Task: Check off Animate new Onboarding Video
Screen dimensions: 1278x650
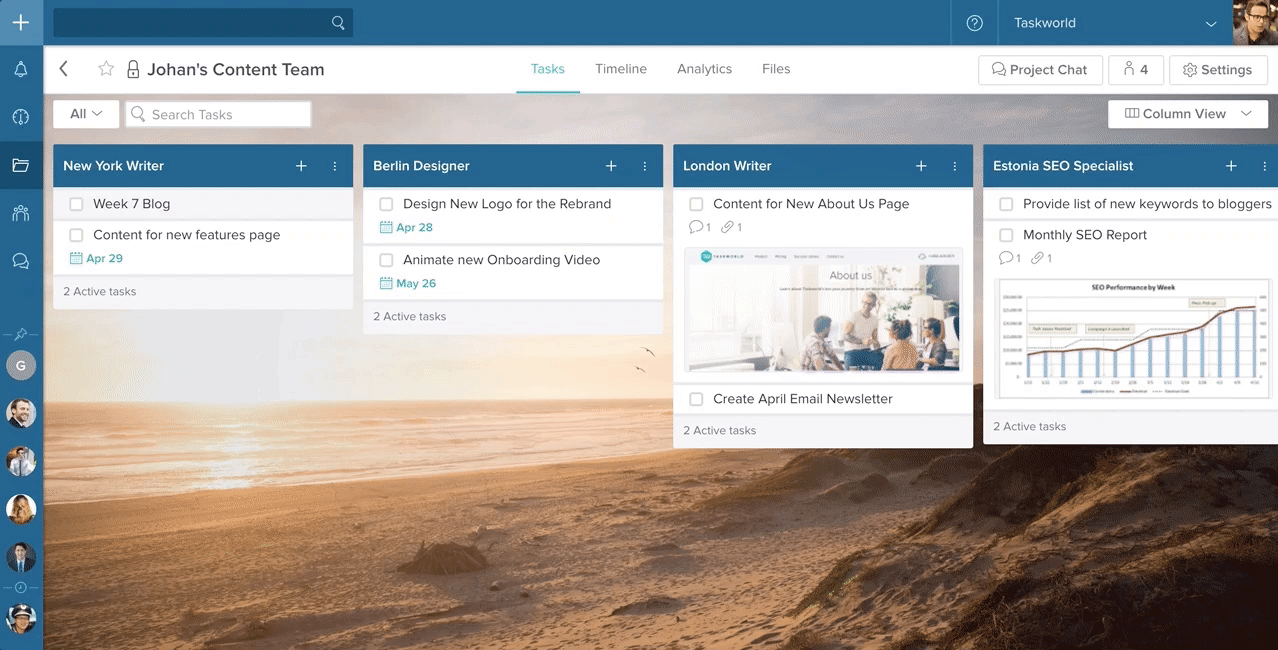Action: (x=386, y=260)
